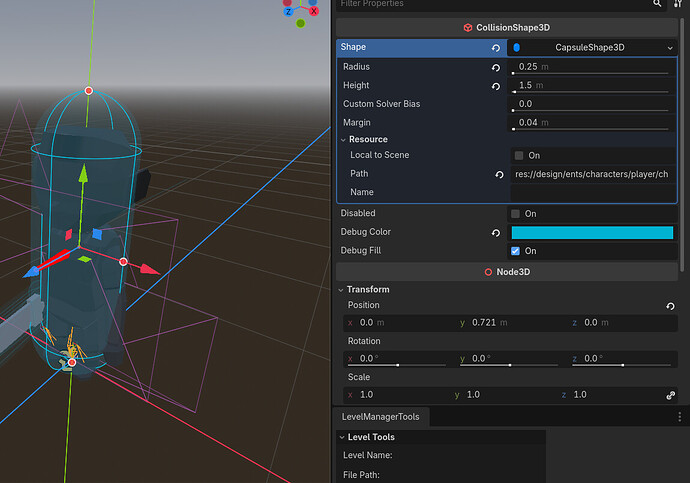Click the CollisionShape3D node type icon

click(x=468, y=28)
